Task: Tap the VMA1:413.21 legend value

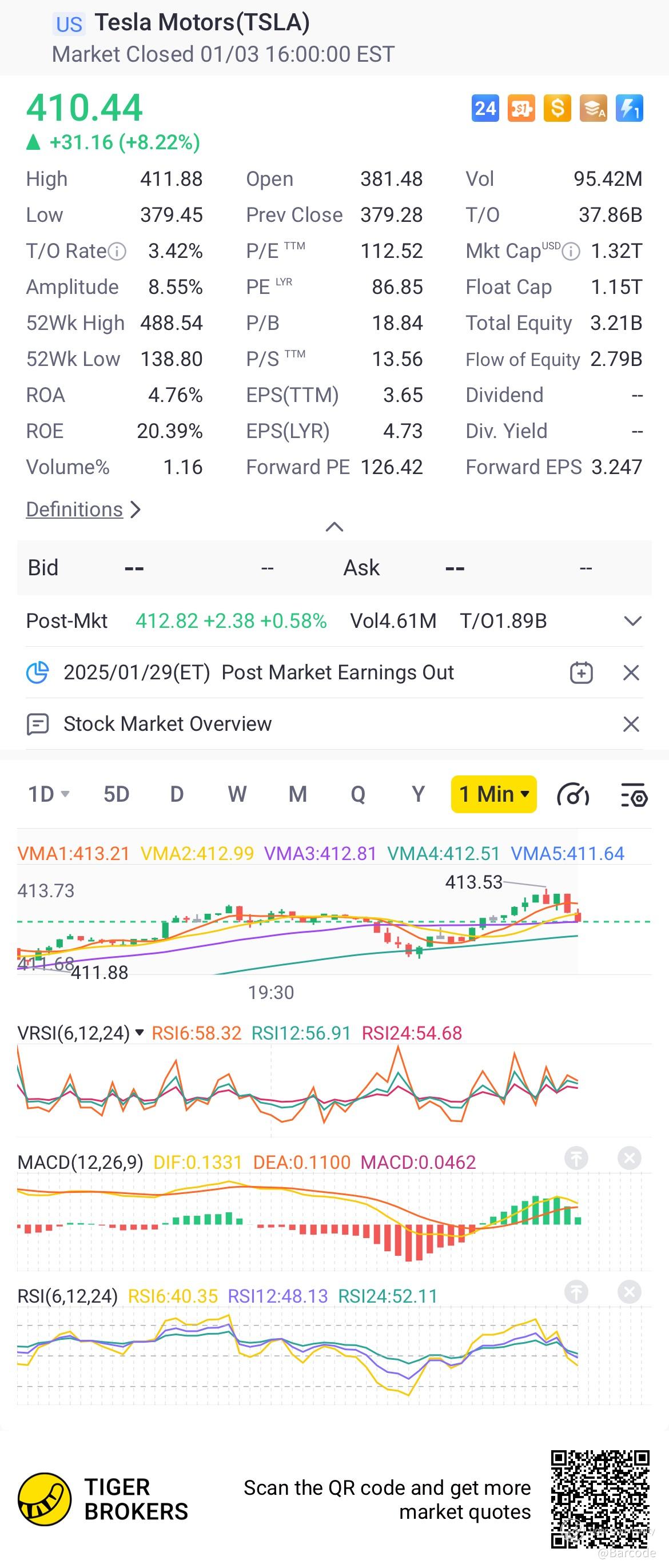Action: point(74,853)
